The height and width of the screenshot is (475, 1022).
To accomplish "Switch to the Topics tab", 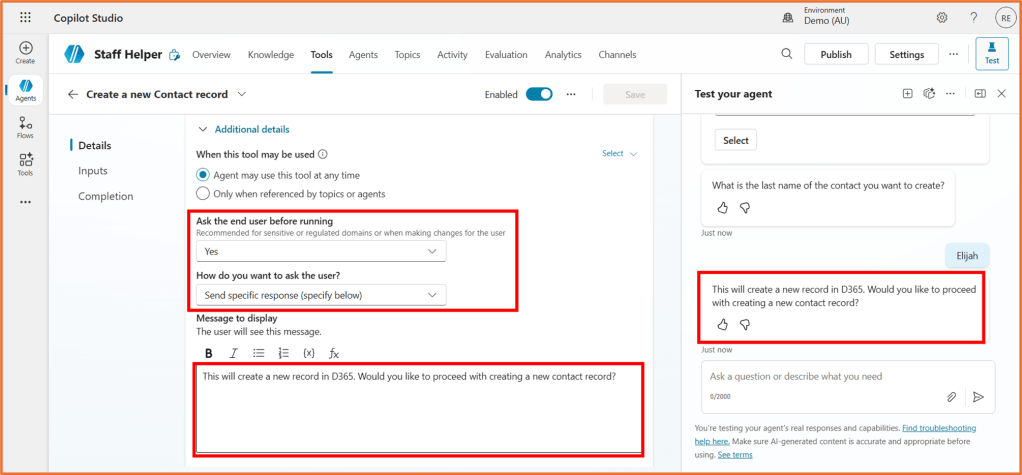I will click(407, 55).
